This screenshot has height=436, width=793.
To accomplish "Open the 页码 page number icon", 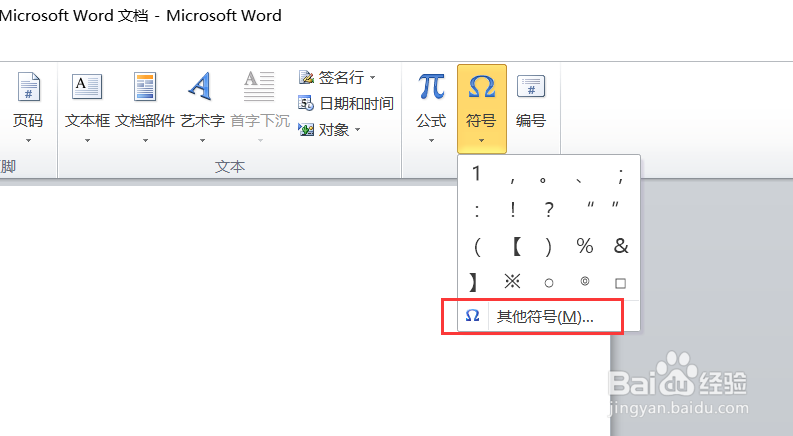I will point(29,86).
